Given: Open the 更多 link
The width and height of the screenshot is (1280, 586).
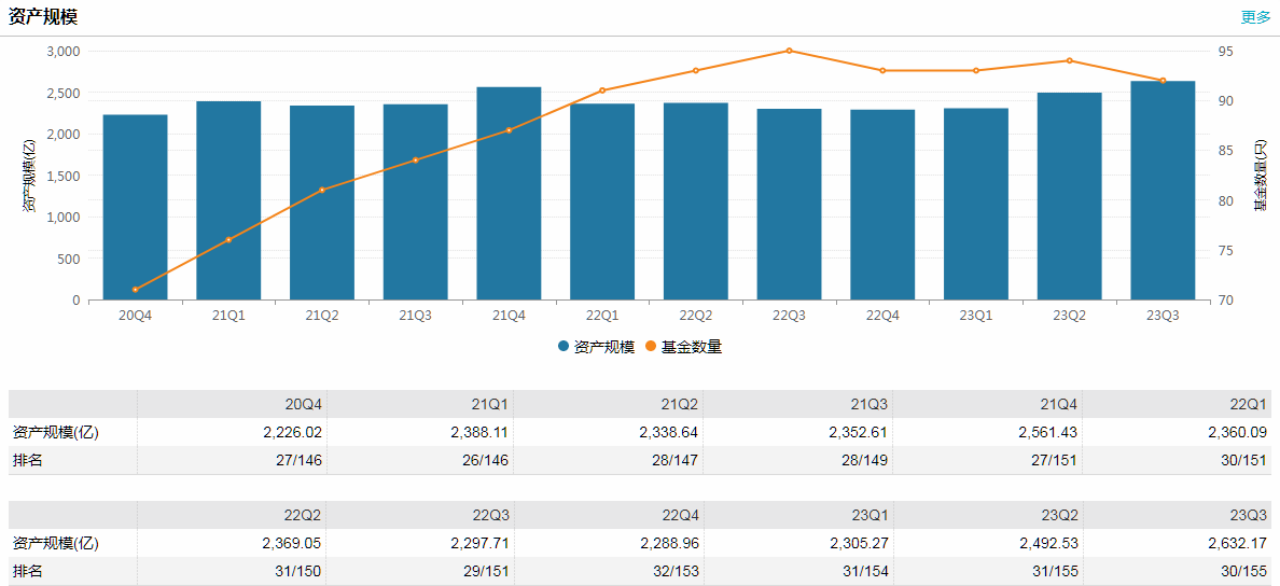Looking at the screenshot, I should (x=1255, y=17).
